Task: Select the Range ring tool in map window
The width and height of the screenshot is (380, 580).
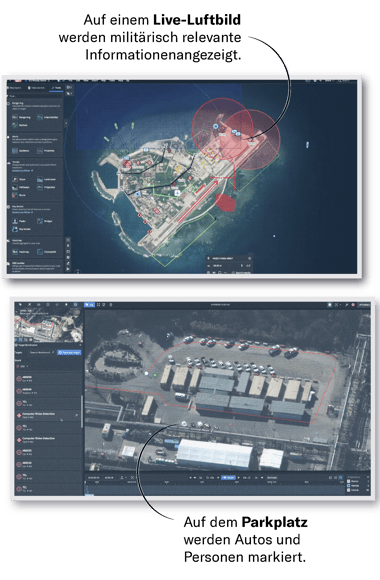Action: 21,117
